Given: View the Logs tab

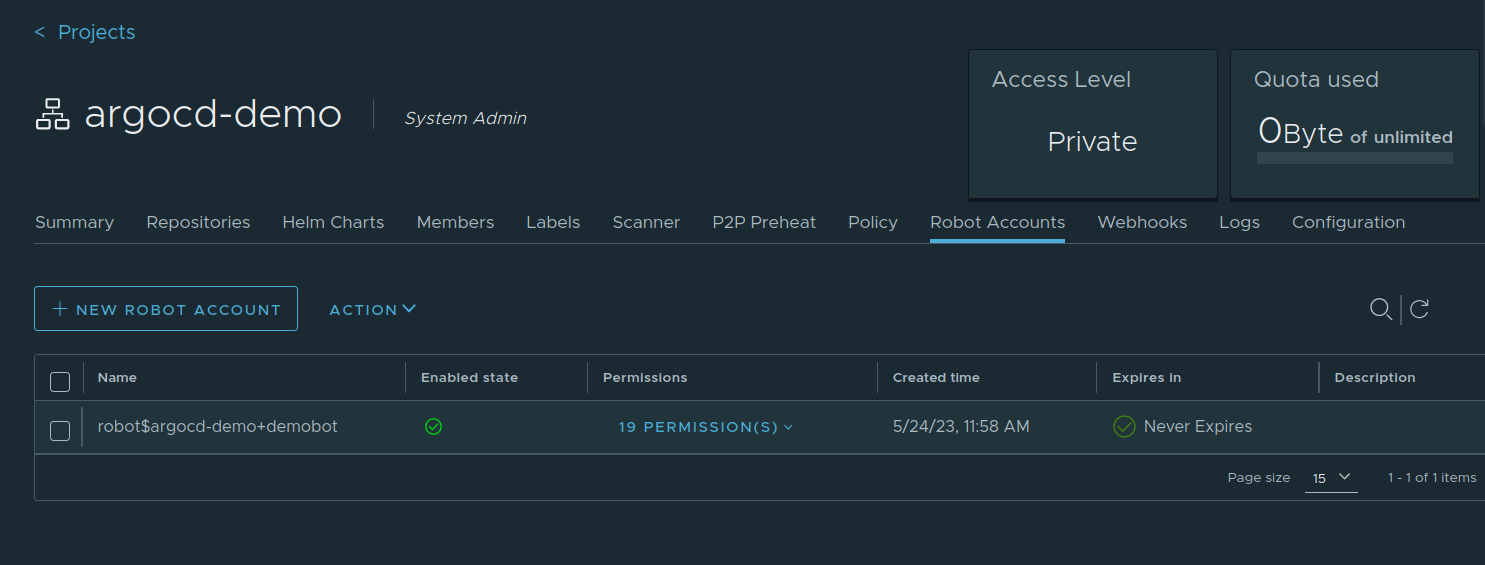Looking at the screenshot, I should 1239,222.
